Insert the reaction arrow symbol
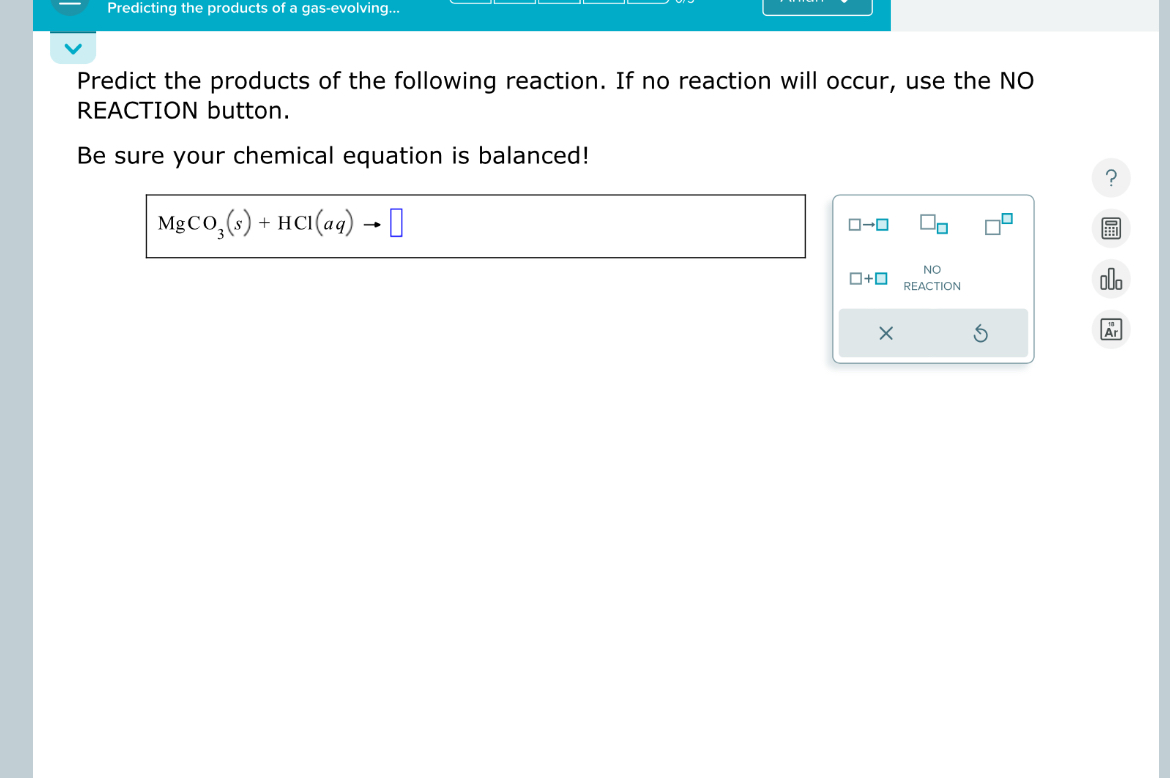Screen dimensions: 1170x778 tap(867, 224)
